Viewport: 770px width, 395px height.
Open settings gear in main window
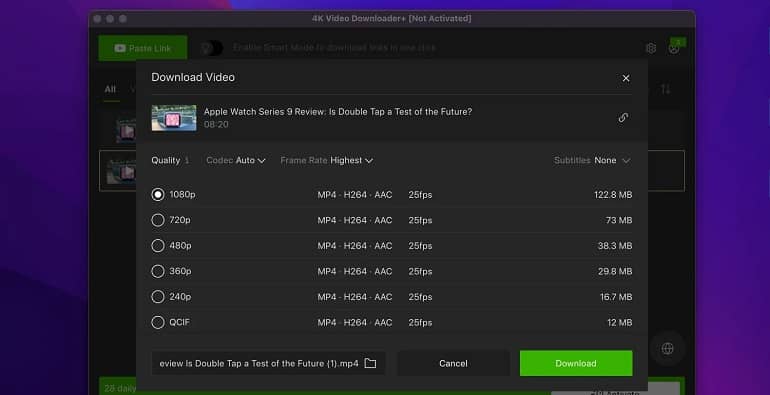651,48
